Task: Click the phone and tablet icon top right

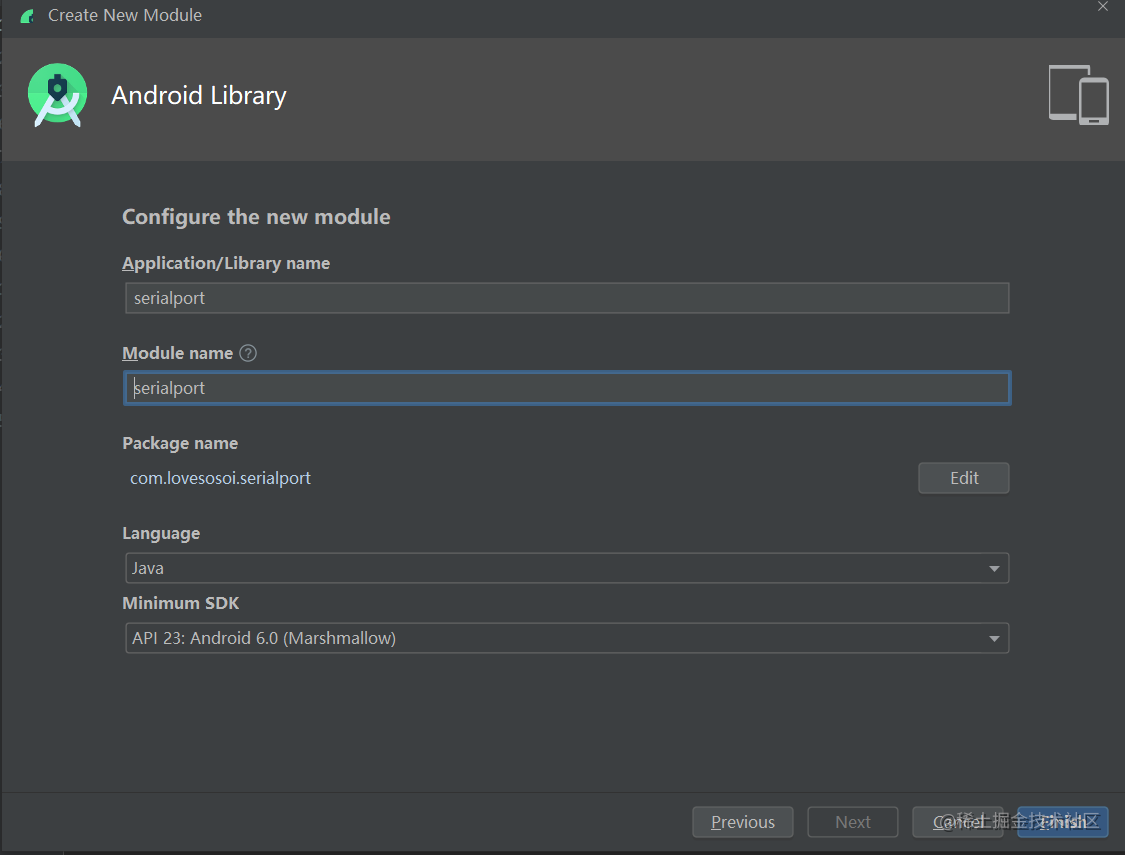Action: (x=1077, y=95)
